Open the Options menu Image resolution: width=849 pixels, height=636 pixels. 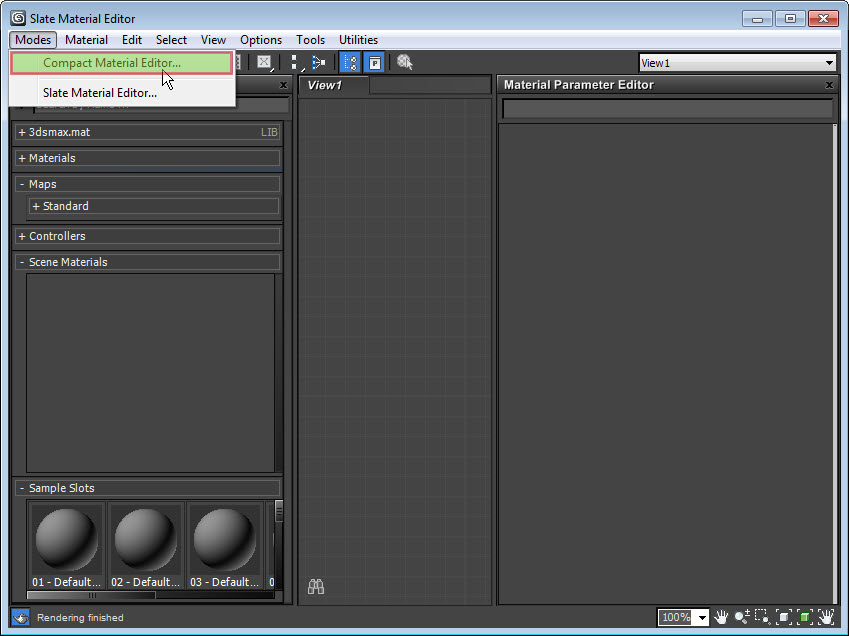click(261, 40)
